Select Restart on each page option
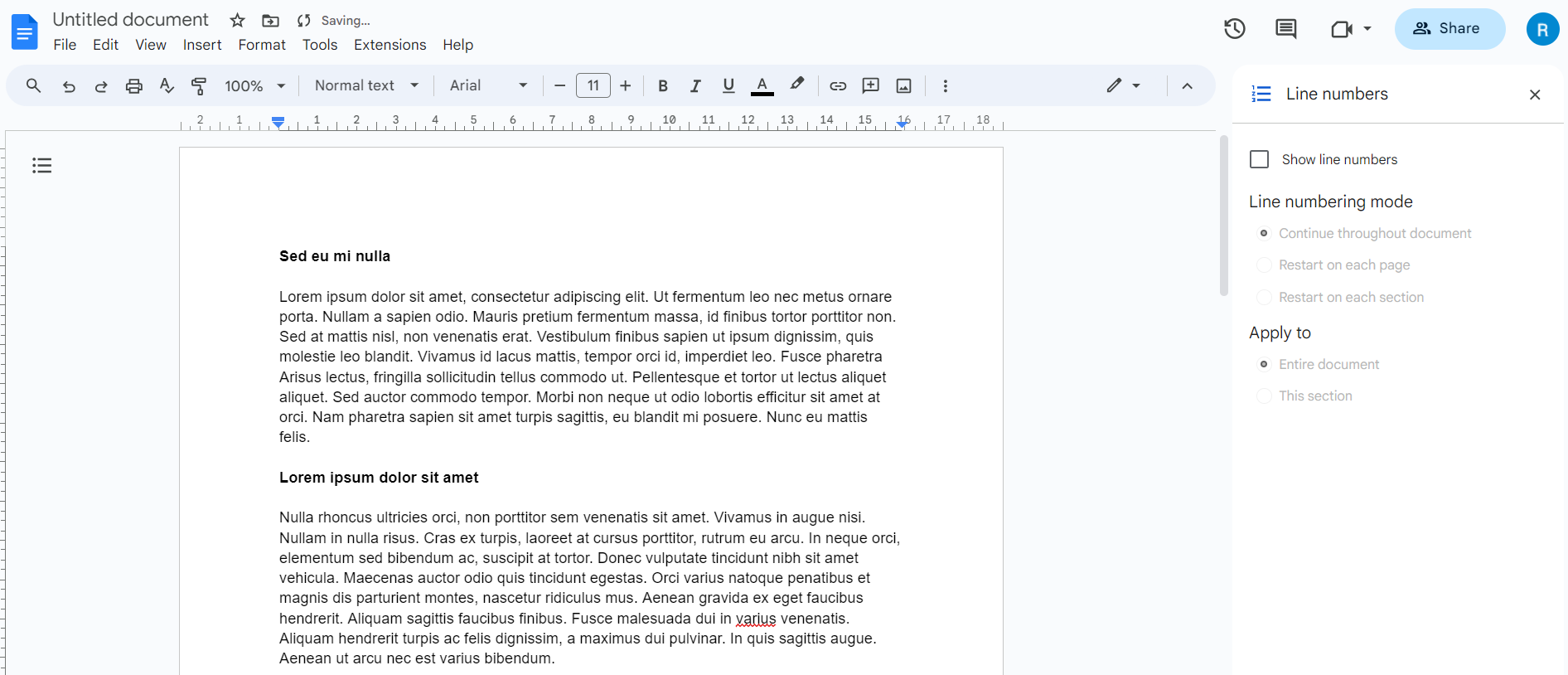This screenshot has width=1568, height=675. tap(1264, 265)
